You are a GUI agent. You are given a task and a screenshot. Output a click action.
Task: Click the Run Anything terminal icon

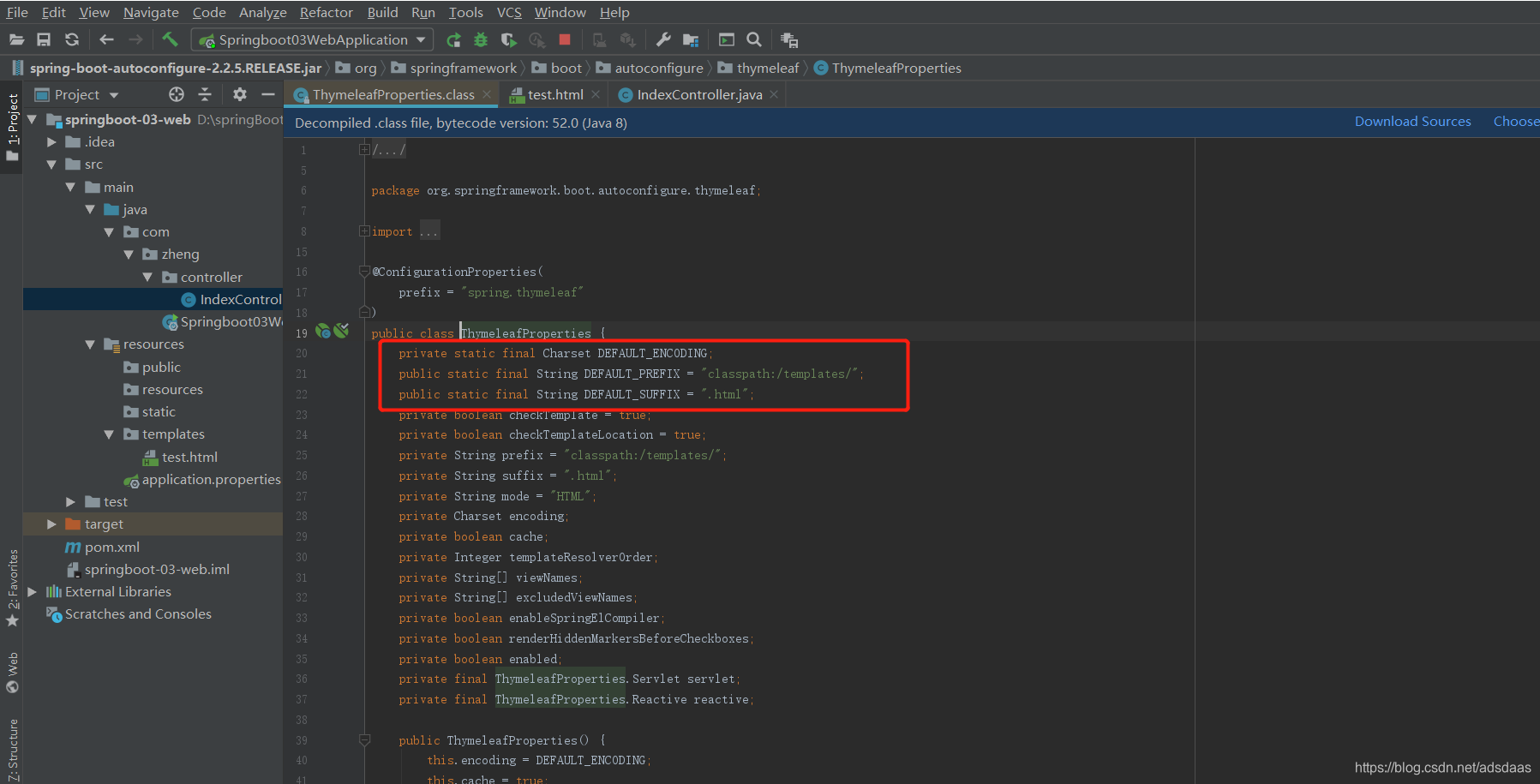727,39
